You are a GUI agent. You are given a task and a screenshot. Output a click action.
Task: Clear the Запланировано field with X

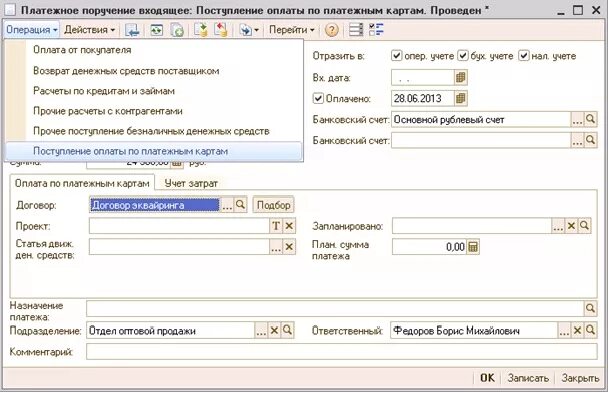click(x=571, y=226)
